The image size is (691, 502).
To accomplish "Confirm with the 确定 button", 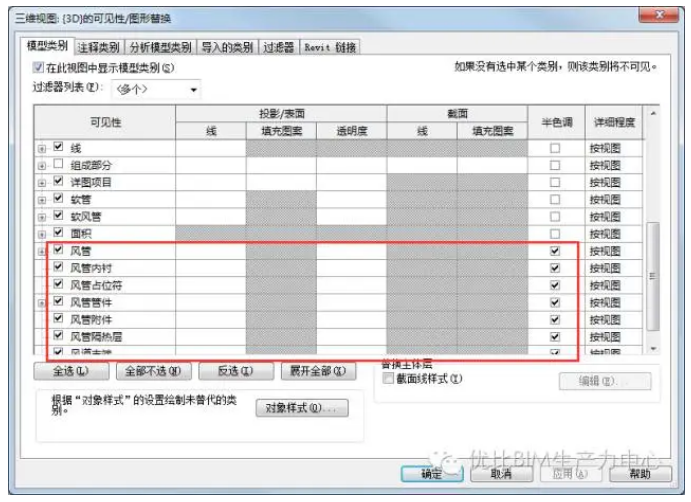I will coord(431,473).
